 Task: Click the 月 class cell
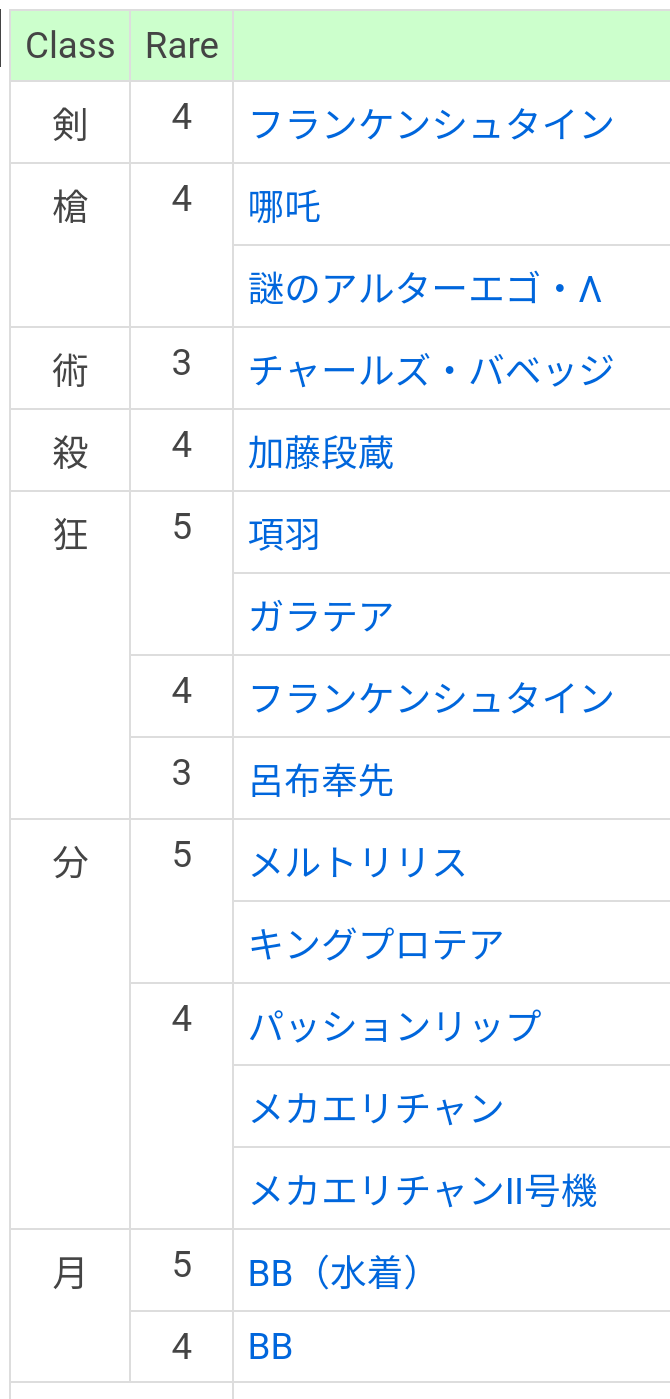(x=70, y=1274)
